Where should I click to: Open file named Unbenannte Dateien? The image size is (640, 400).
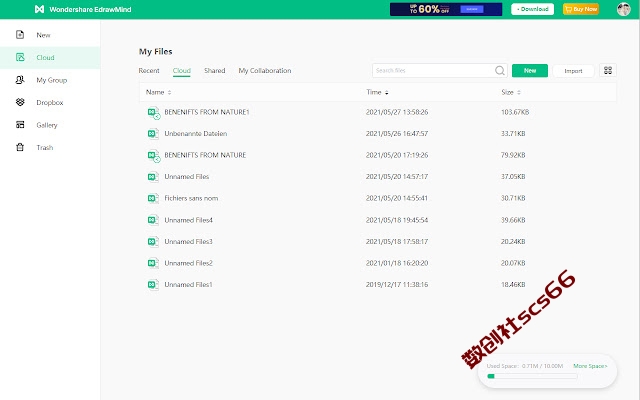click(x=196, y=133)
